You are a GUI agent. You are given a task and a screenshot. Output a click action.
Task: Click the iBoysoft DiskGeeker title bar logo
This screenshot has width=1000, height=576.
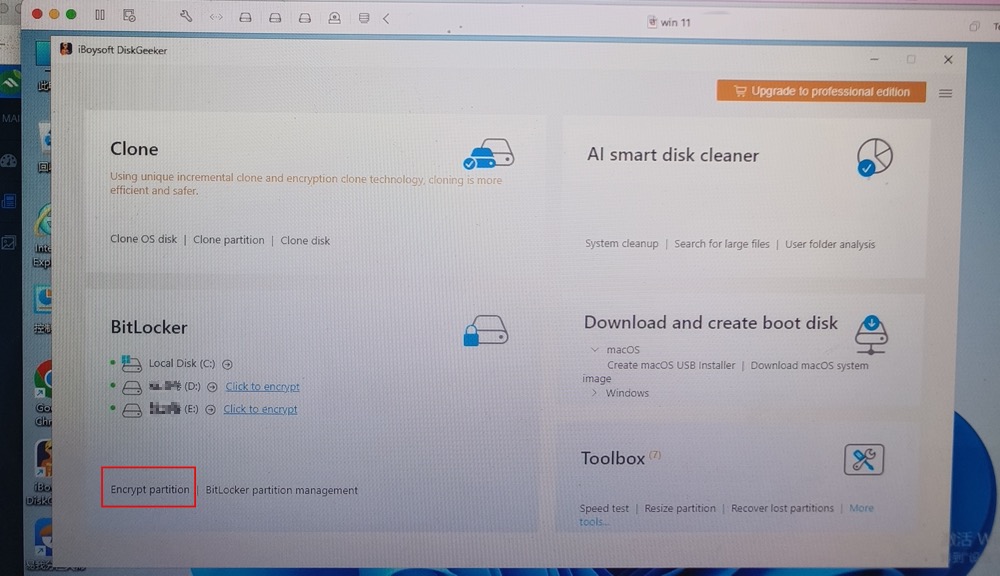pyautogui.click(x=66, y=49)
